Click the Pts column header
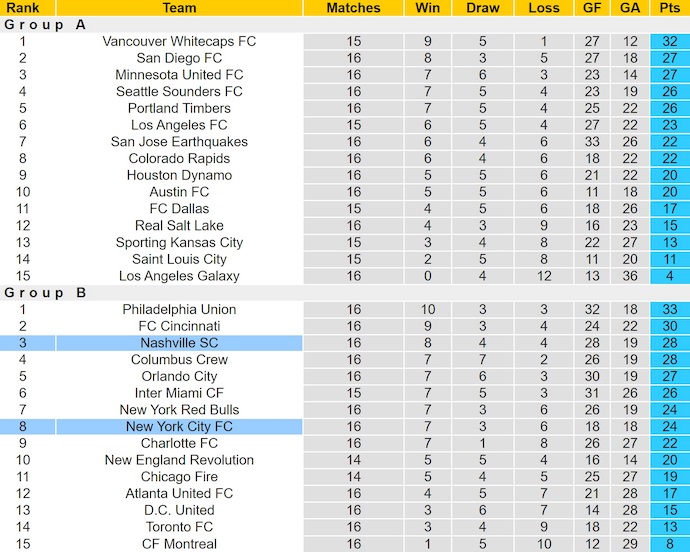The height and width of the screenshot is (552, 690). pos(669,8)
